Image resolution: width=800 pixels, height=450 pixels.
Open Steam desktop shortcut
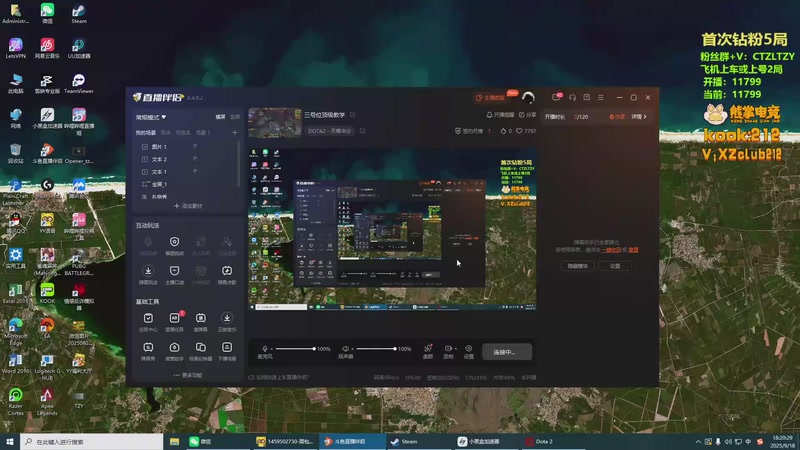(79, 14)
